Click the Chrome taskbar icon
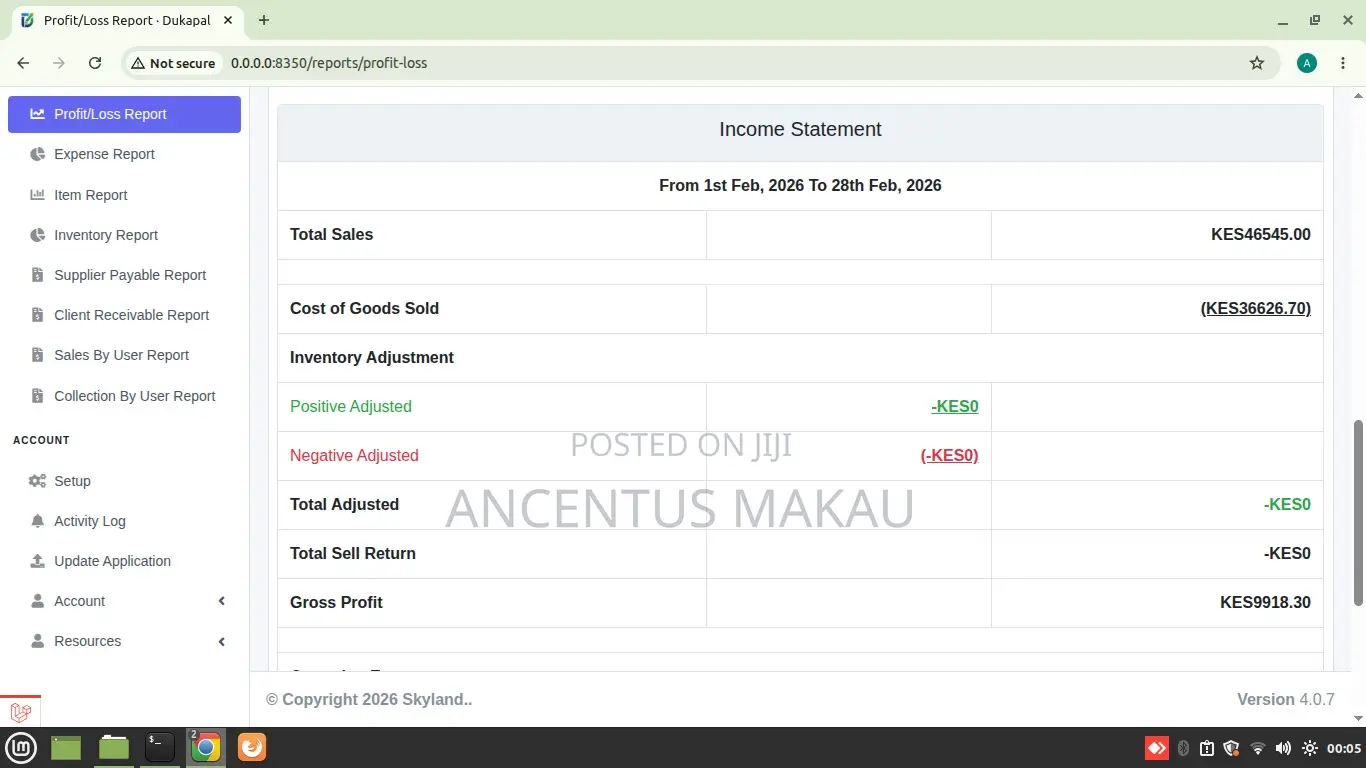 [x=206, y=747]
